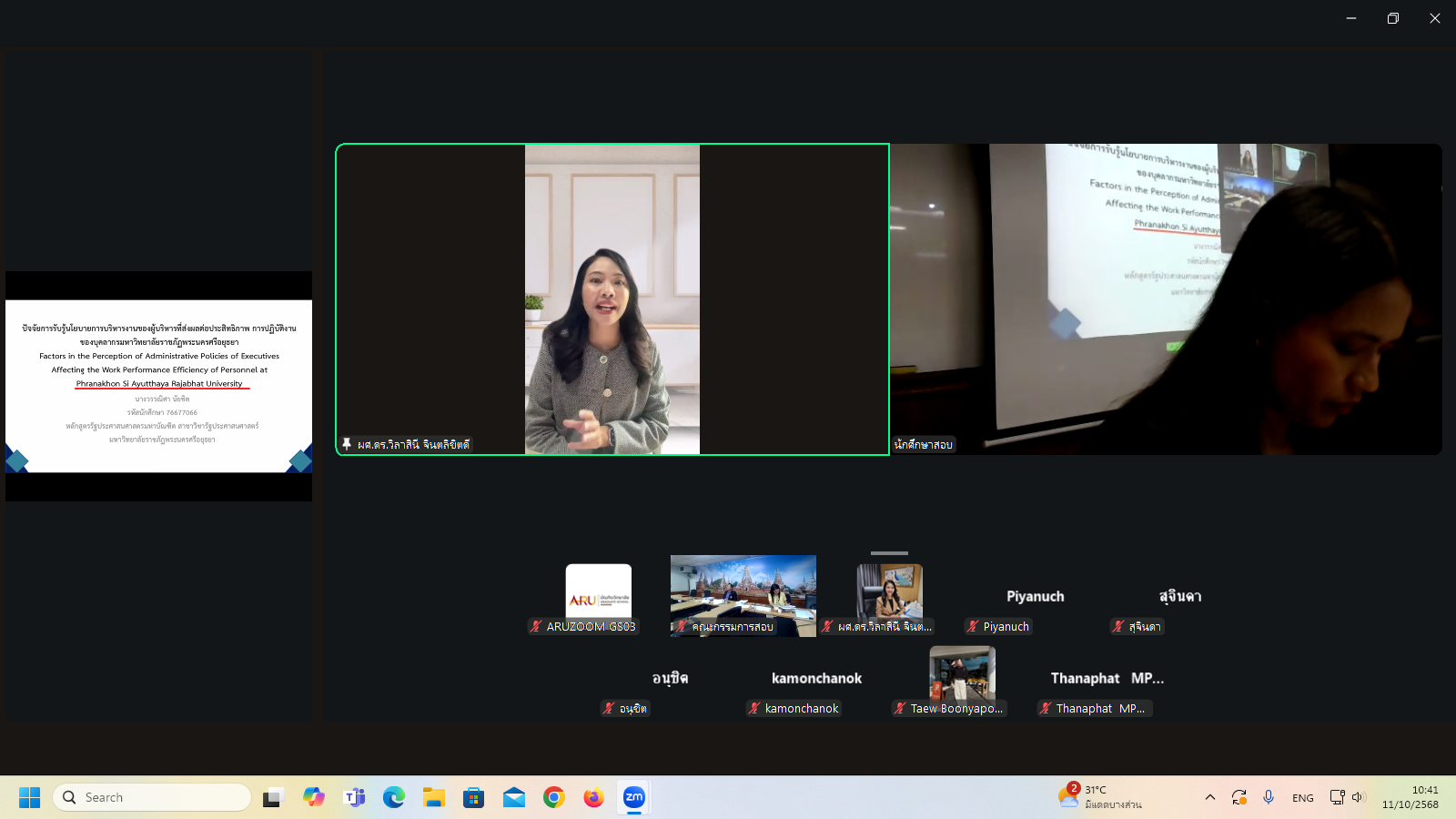Viewport: 1456px width, 819px height.
Task: Open Microsoft Edge from the taskbar
Action: pyautogui.click(x=394, y=797)
